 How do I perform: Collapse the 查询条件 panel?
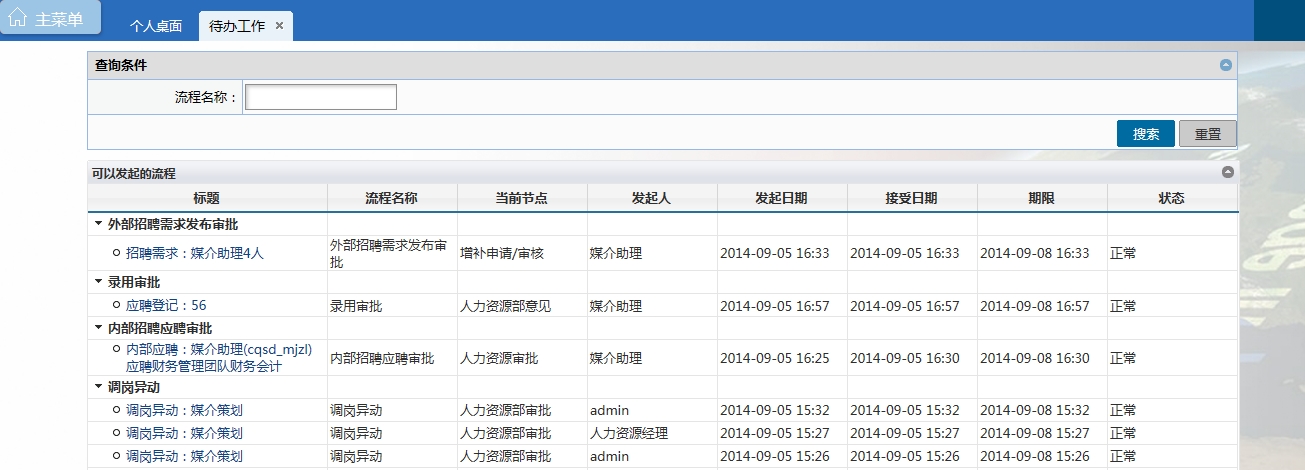click(x=1226, y=65)
